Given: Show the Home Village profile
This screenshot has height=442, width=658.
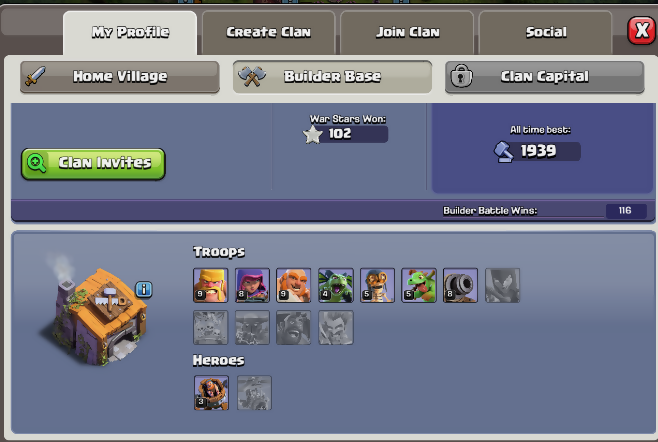Looking at the screenshot, I should (x=120, y=77).
